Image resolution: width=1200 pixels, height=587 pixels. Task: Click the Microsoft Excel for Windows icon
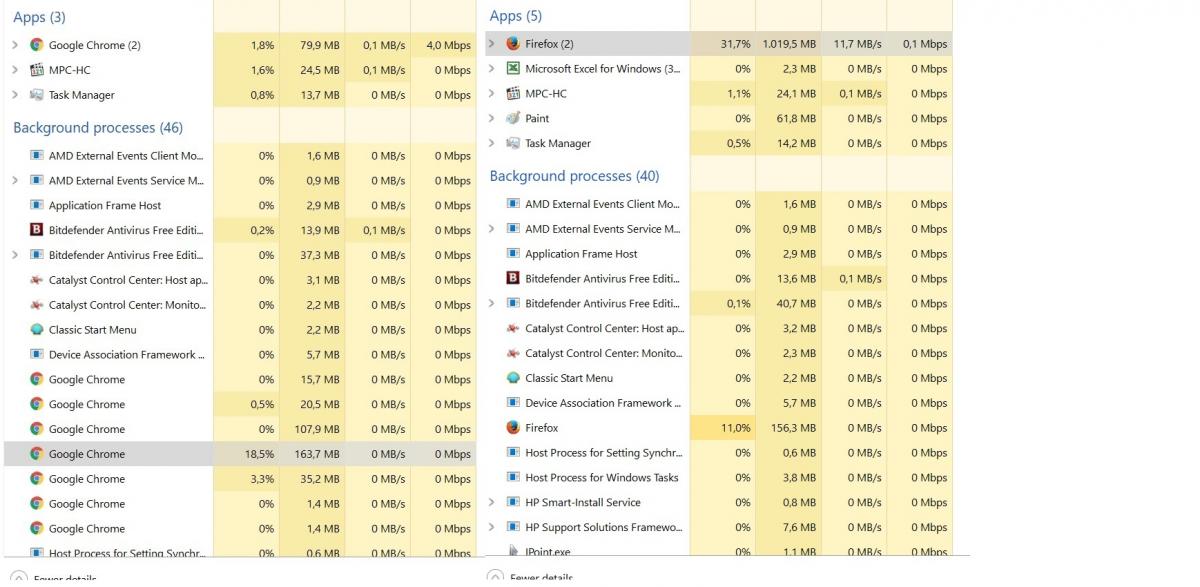[513, 69]
